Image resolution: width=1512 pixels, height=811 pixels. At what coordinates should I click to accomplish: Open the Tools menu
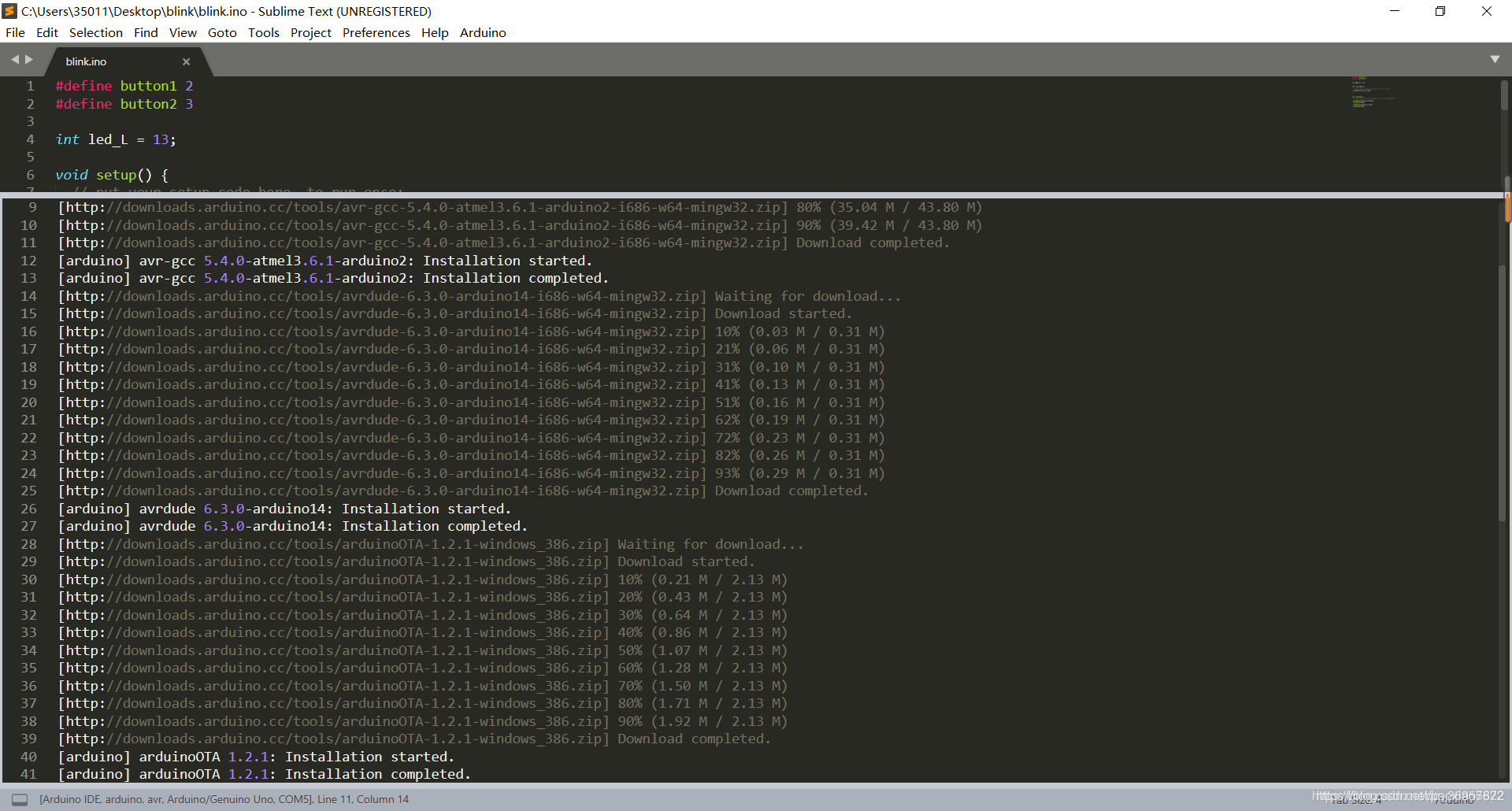(263, 32)
